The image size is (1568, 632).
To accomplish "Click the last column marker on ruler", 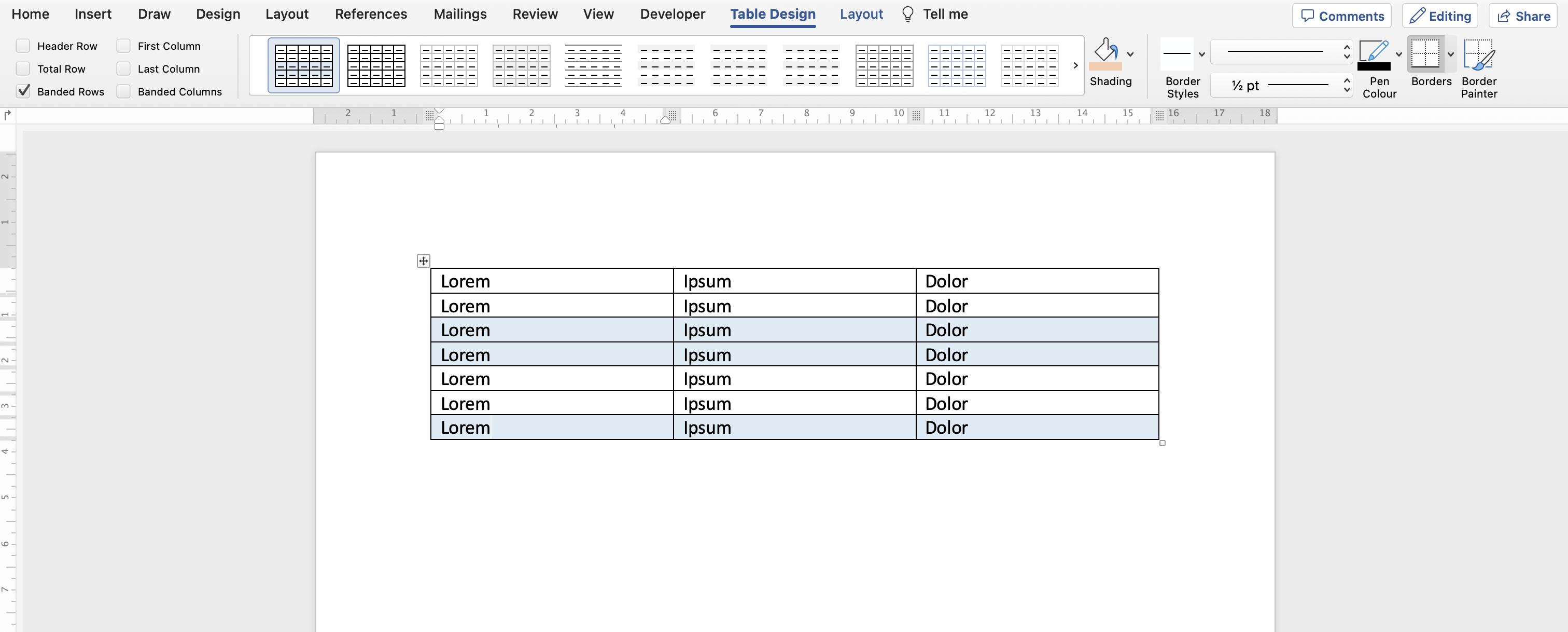I will 1159,115.
